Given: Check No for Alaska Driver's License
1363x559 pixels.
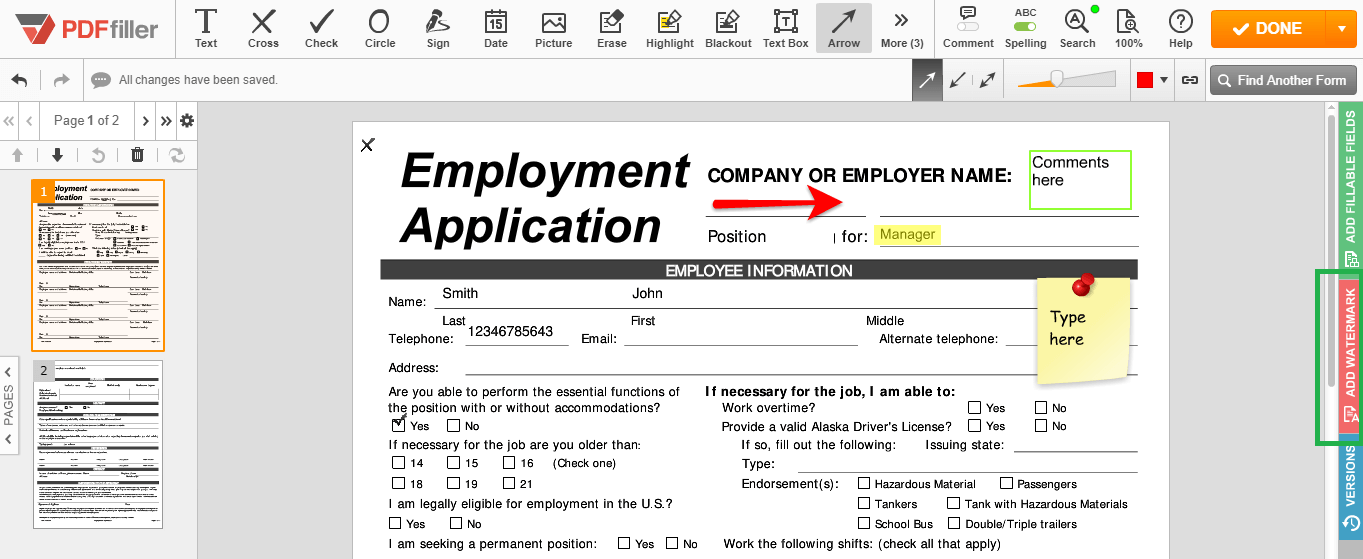Looking at the screenshot, I should point(1041,425).
